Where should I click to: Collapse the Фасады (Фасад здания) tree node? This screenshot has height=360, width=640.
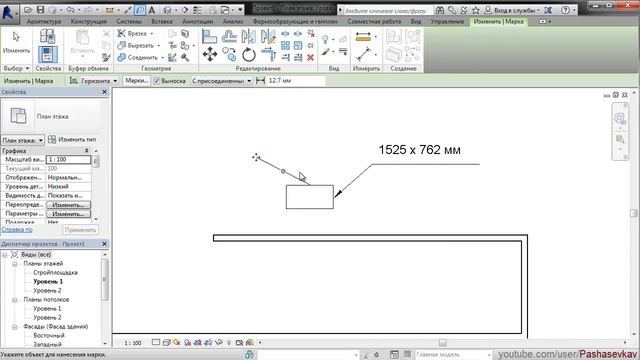point(15,327)
